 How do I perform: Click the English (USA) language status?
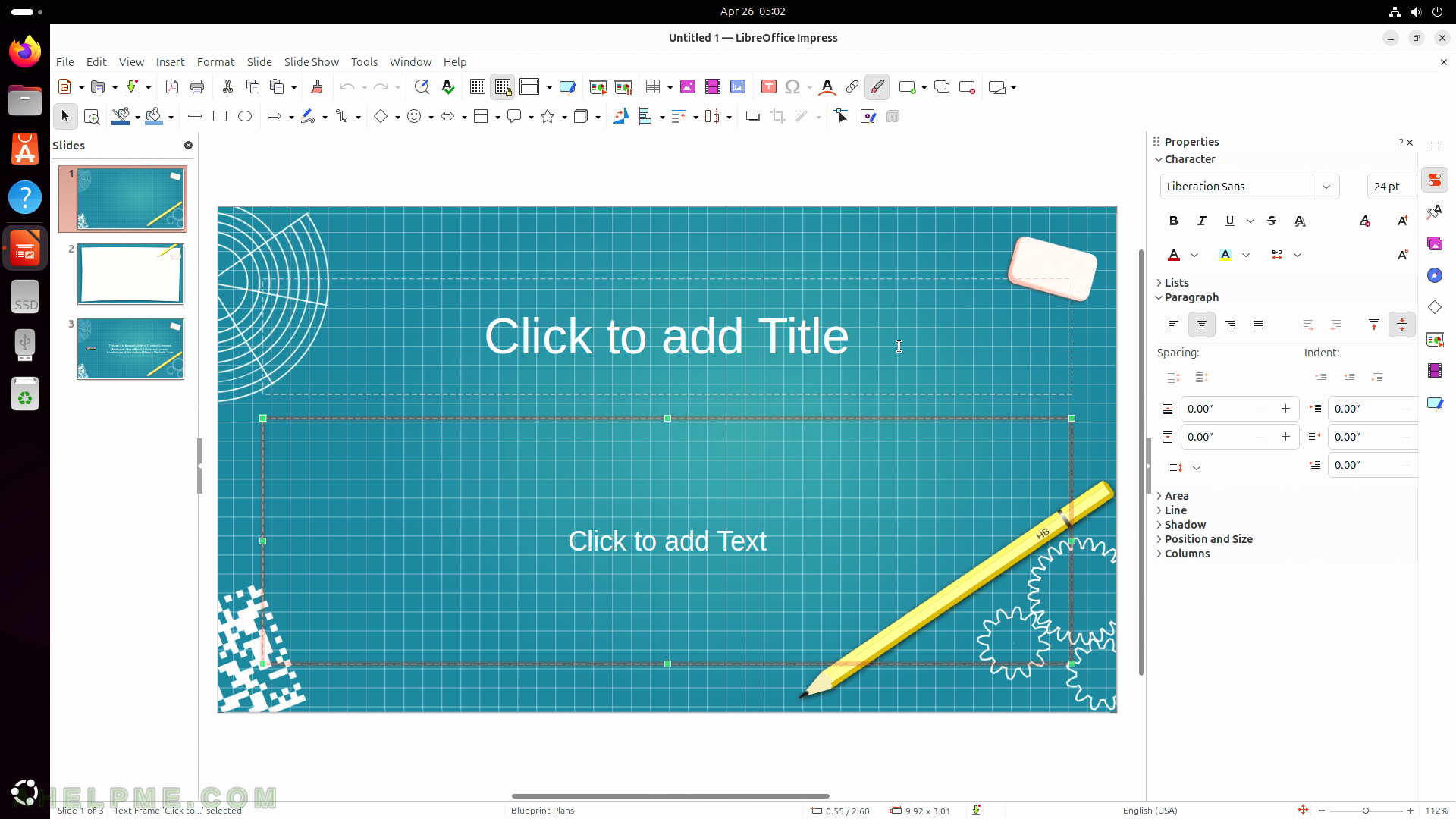coord(1150,811)
